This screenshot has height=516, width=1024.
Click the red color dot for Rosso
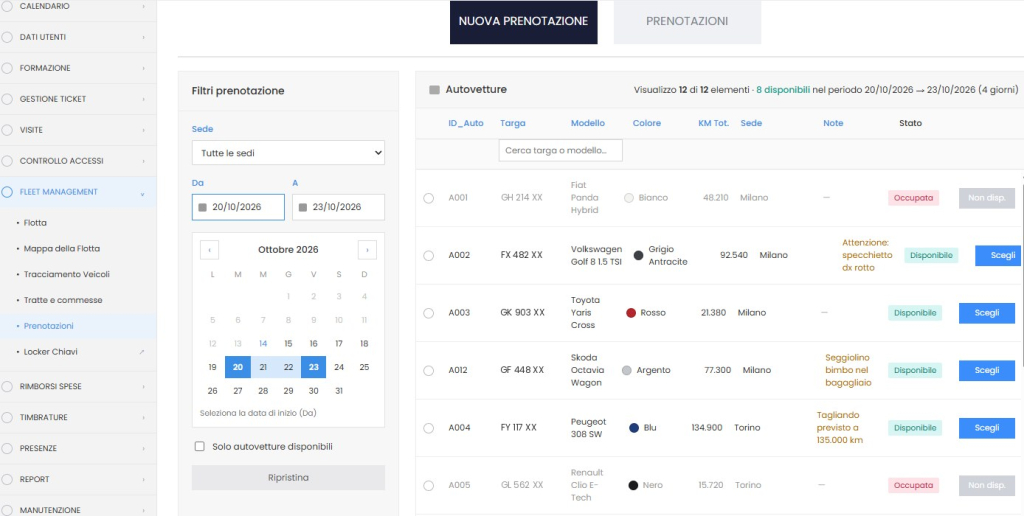tap(631, 313)
